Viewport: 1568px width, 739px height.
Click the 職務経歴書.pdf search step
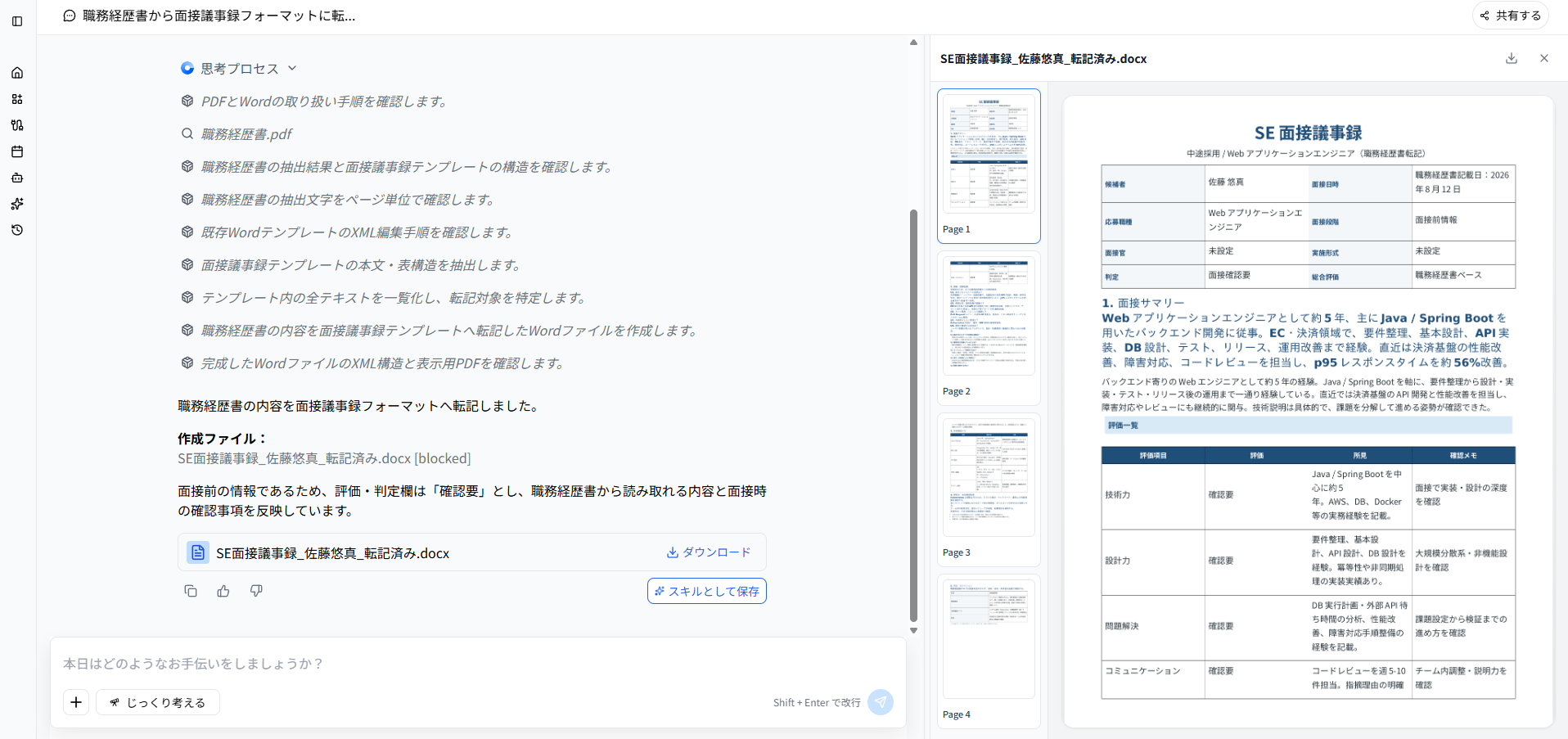246,134
